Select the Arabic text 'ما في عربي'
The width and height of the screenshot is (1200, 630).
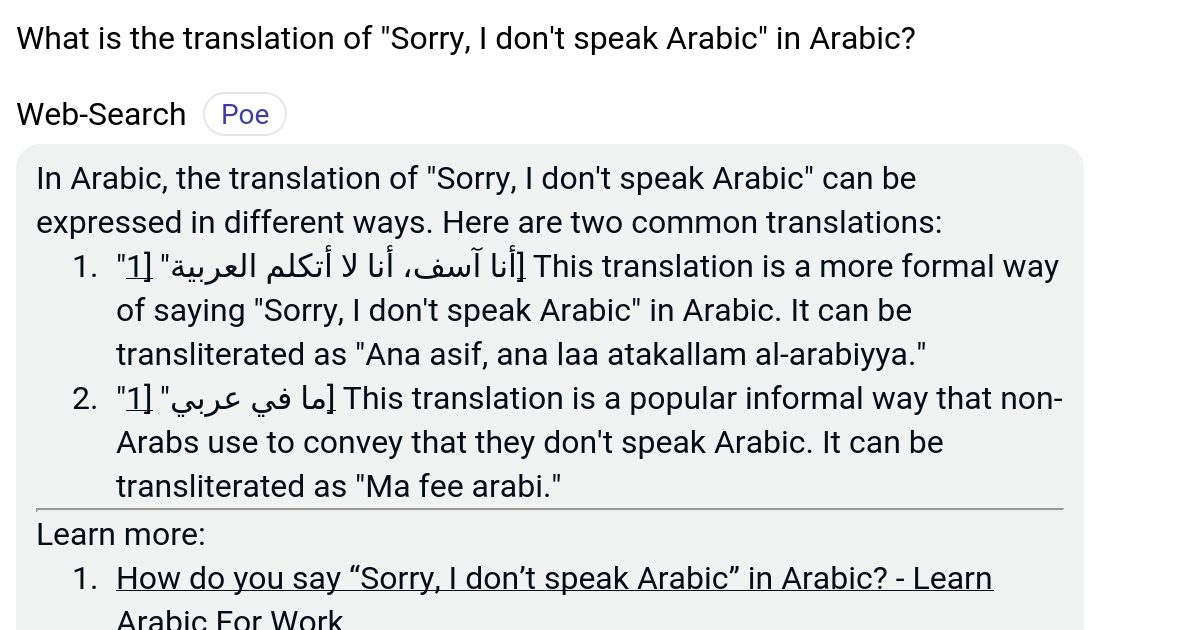[x=250, y=398]
